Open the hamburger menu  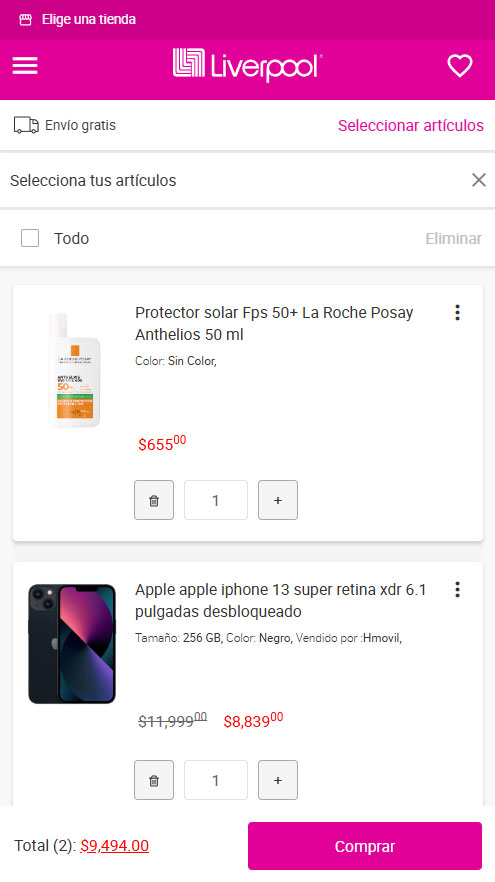(25, 66)
